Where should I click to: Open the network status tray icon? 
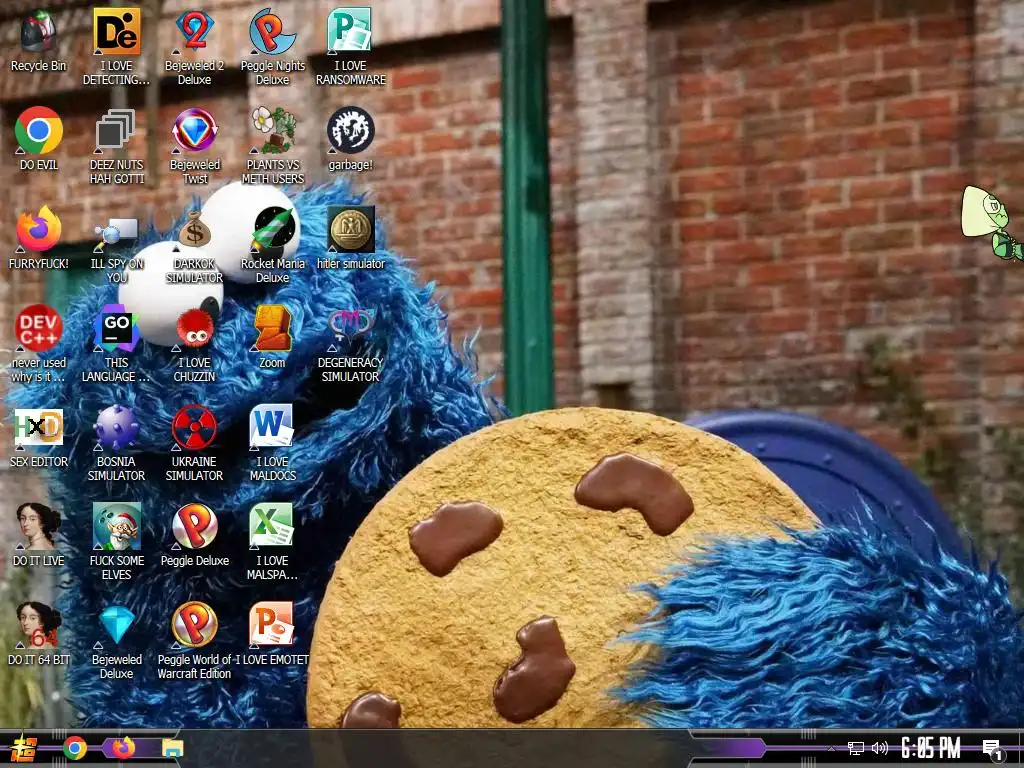point(856,748)
